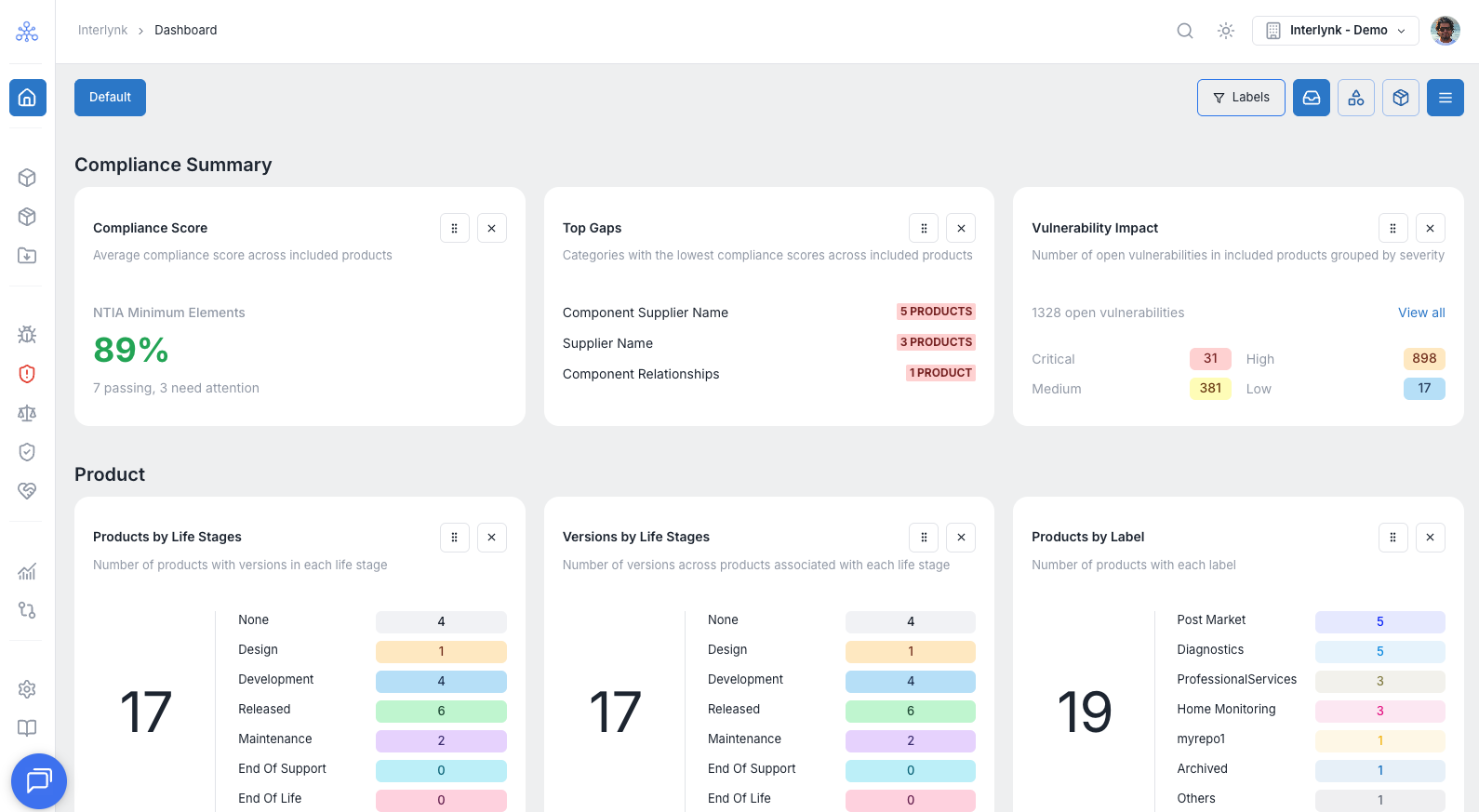Viewport: 1479px width, 812px height.
Task: Click the search magnifier icon
Action: tap(1185, 31)
